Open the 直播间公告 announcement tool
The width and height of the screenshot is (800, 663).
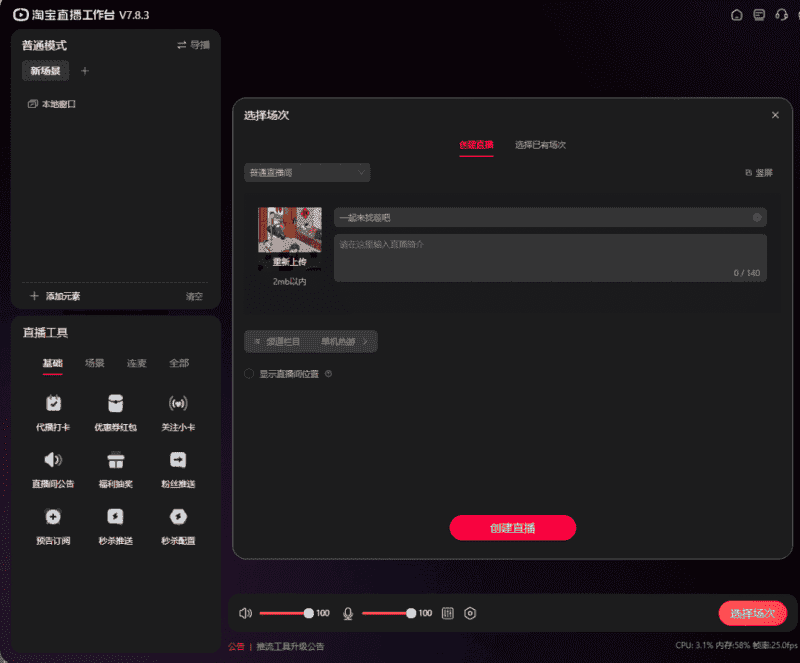tap(53, 461)
